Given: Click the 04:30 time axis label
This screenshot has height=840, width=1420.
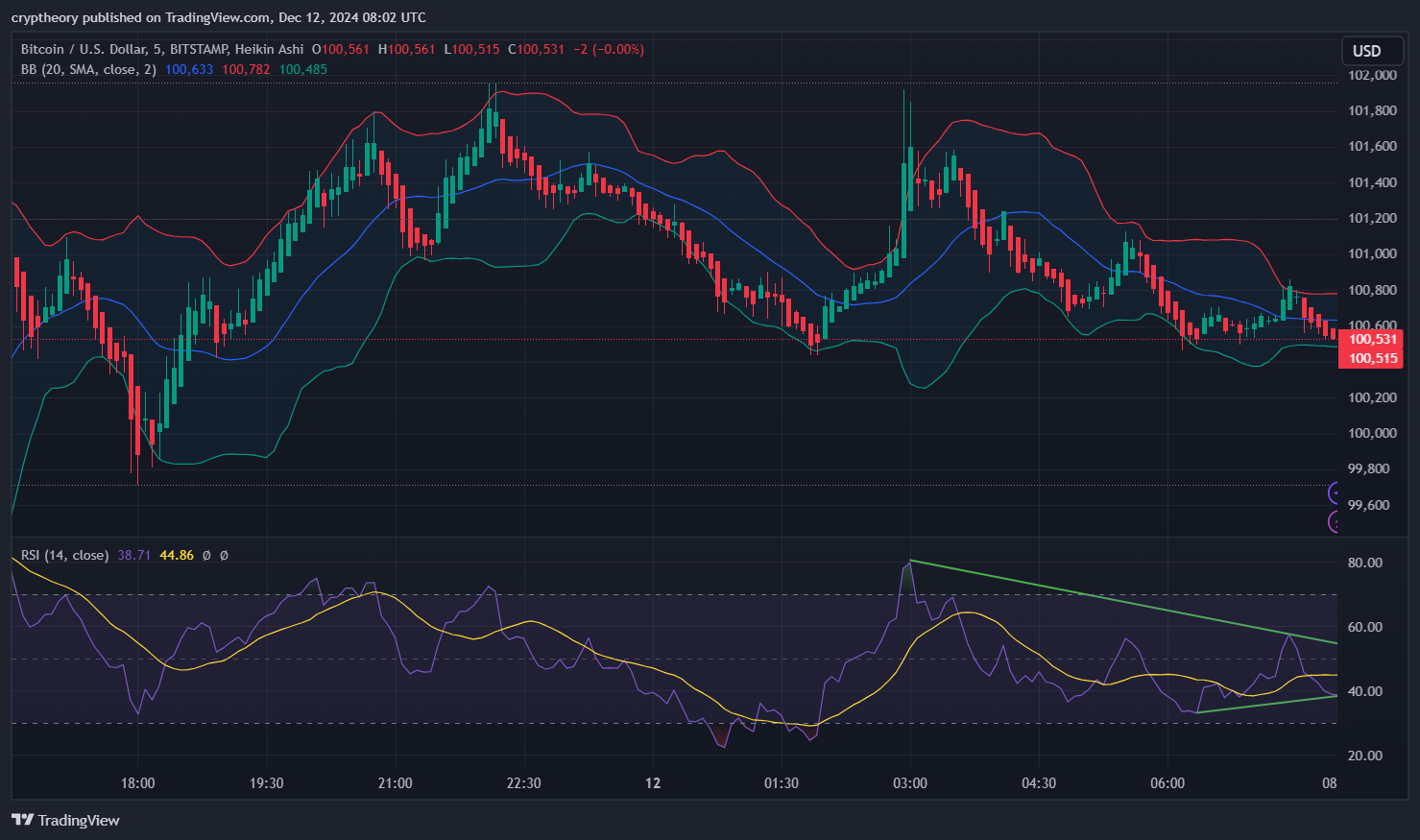Looking at the screenshot, I should click(x=1039, y=783).
